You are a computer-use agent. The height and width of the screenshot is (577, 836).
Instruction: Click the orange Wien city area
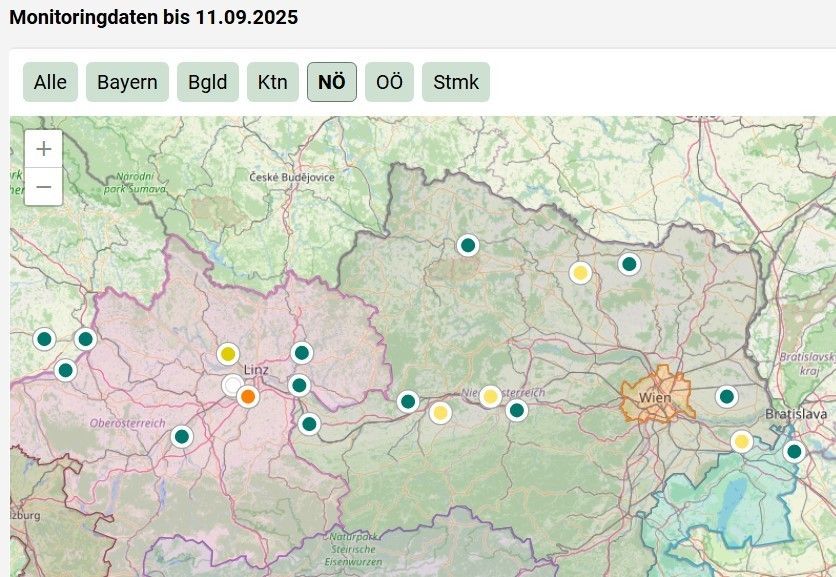pos(656,396)
